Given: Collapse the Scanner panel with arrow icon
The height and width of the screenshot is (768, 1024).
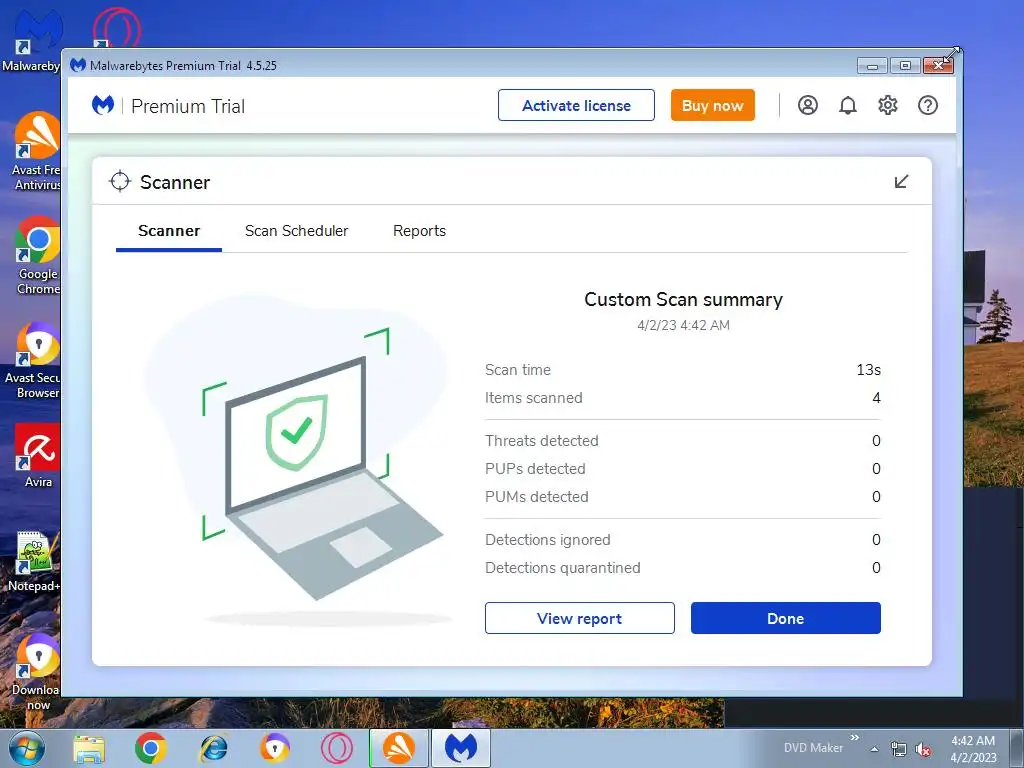Looking at the screenshot, I should 901,182.
